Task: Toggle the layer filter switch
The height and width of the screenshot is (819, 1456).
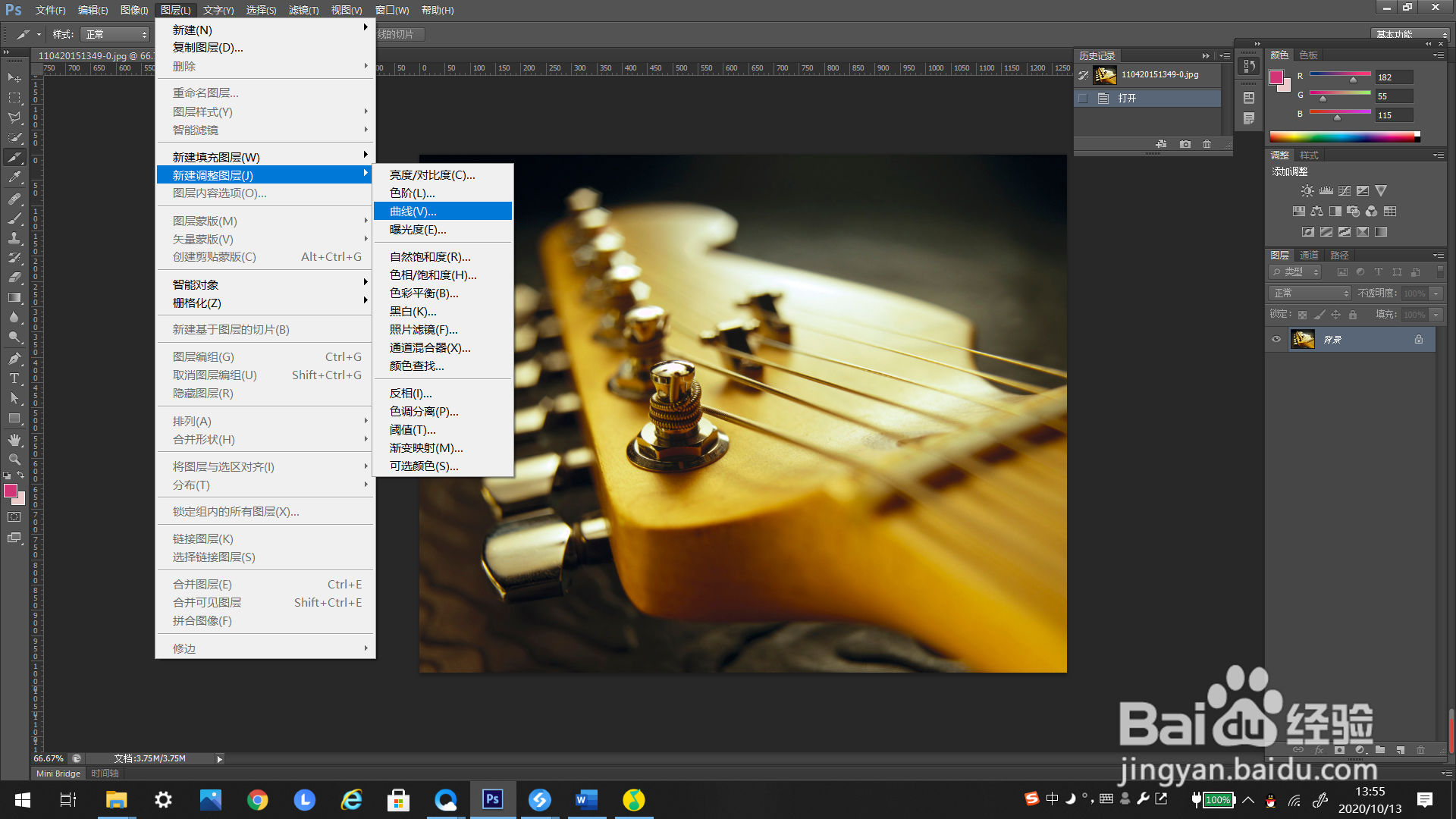Action: click(x=1440, y=271)
